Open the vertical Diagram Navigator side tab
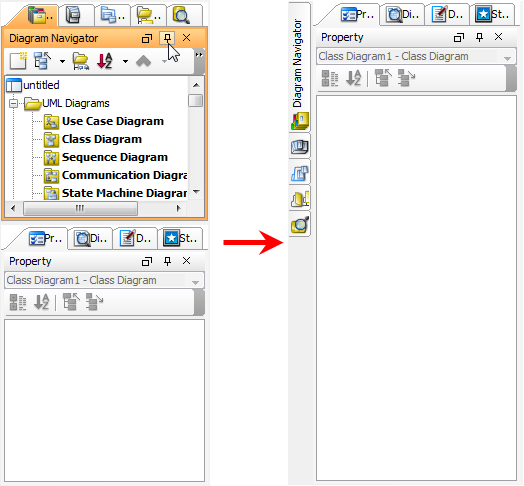The width and height of the screenshot is (524, 486). 300,68
